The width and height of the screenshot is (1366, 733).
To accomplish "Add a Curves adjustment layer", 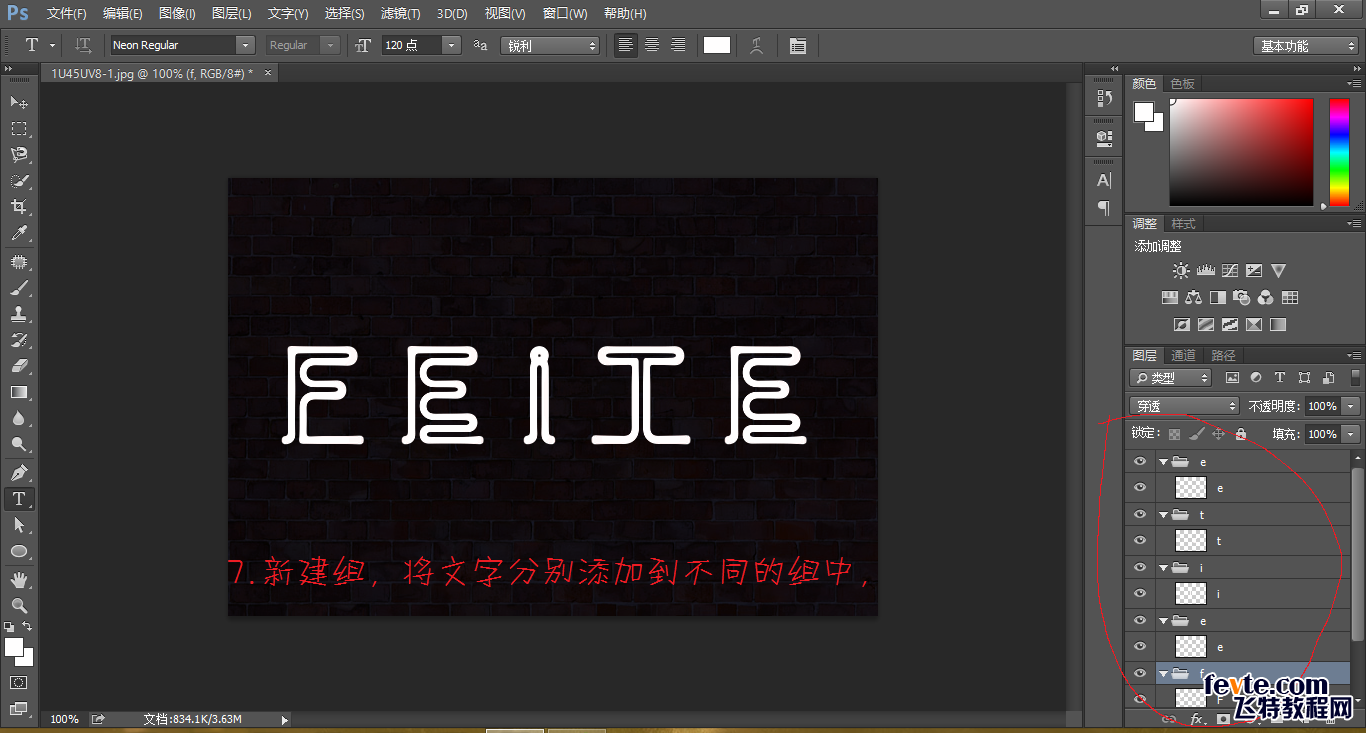I will coord(1230,270).
